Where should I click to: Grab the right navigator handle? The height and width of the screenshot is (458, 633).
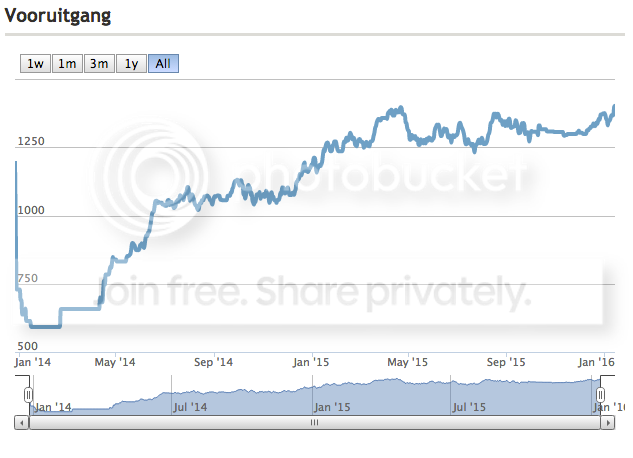click(x=600, y=395)
